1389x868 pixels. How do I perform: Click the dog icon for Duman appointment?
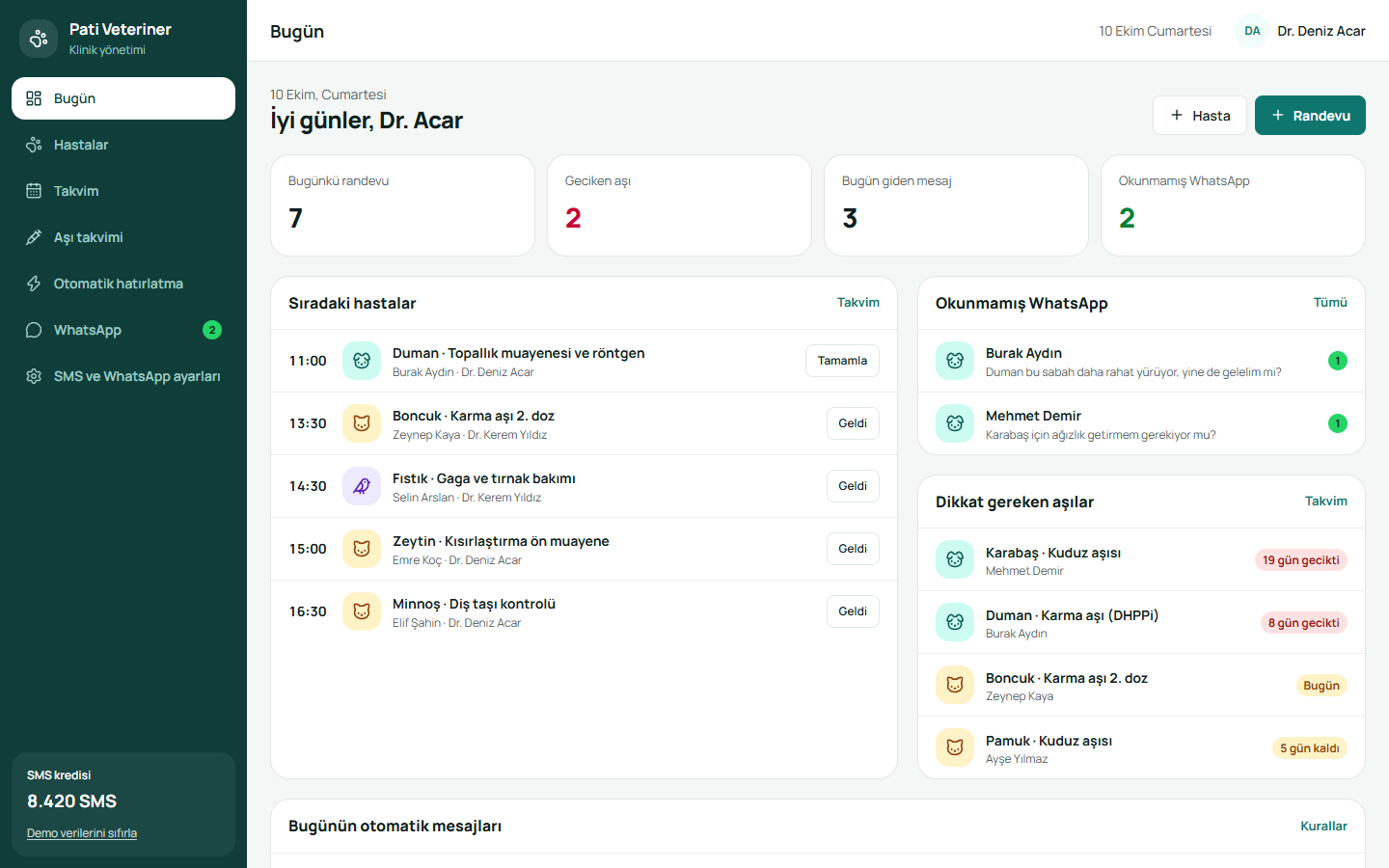(362, 361)
